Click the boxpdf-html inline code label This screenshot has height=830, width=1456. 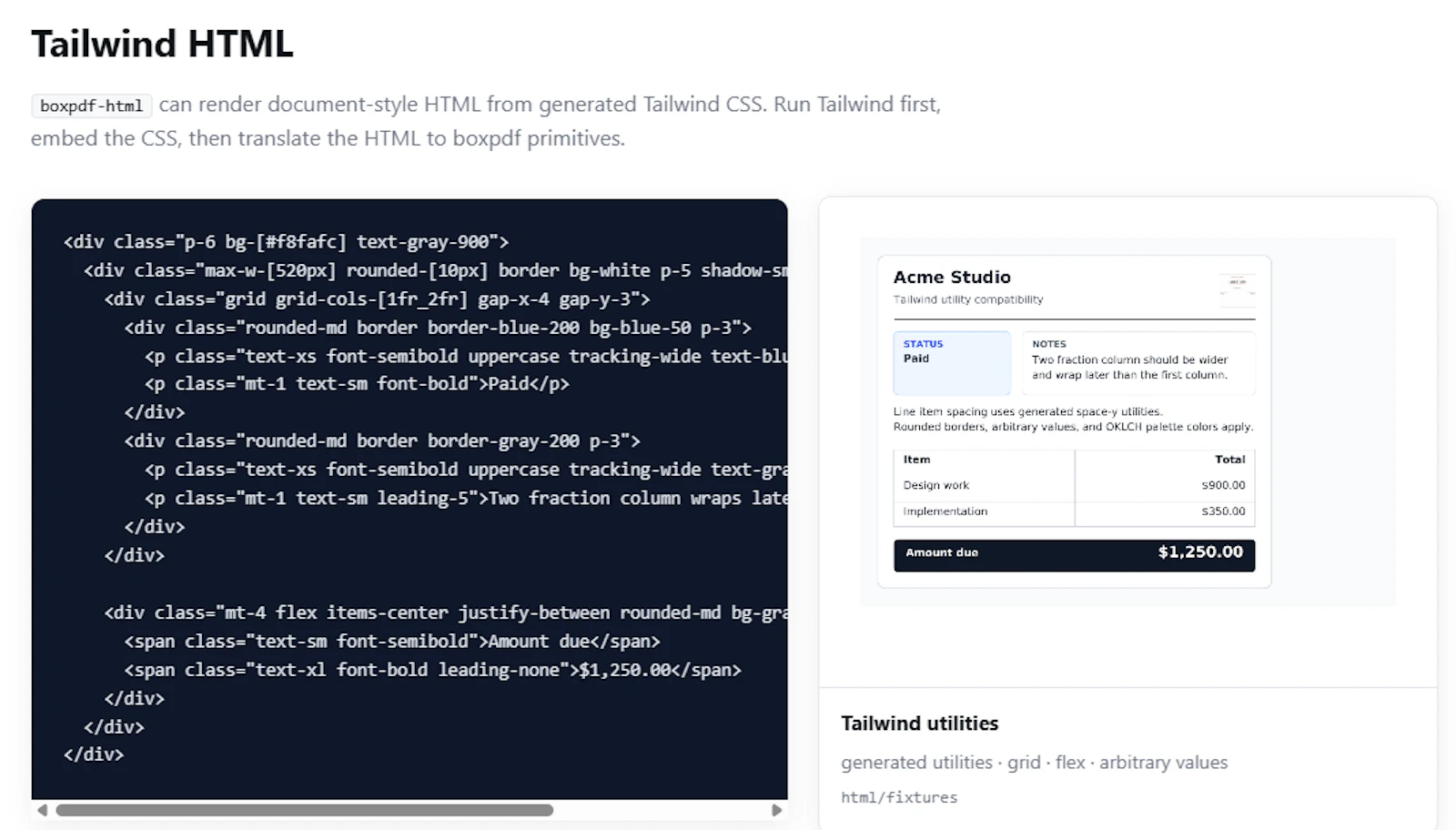pos(92,106)
